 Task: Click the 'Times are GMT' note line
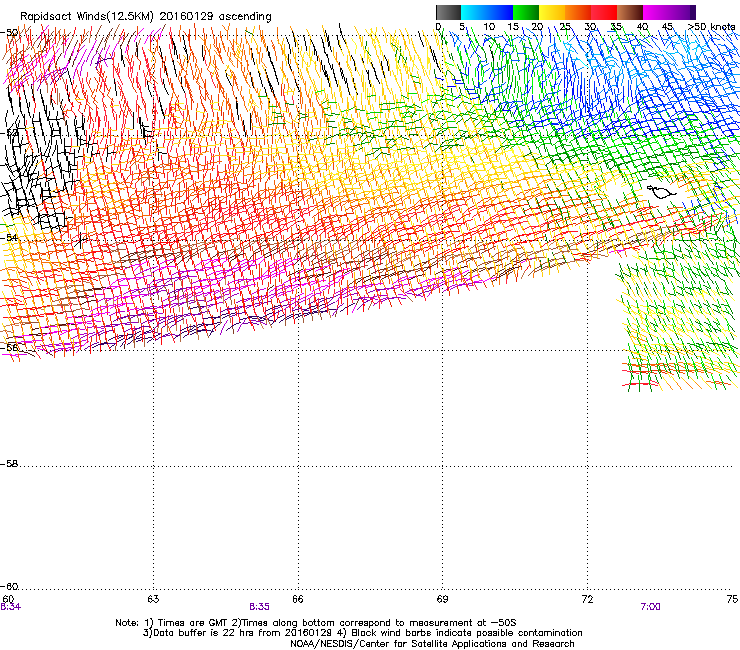(x=316, y=623)
